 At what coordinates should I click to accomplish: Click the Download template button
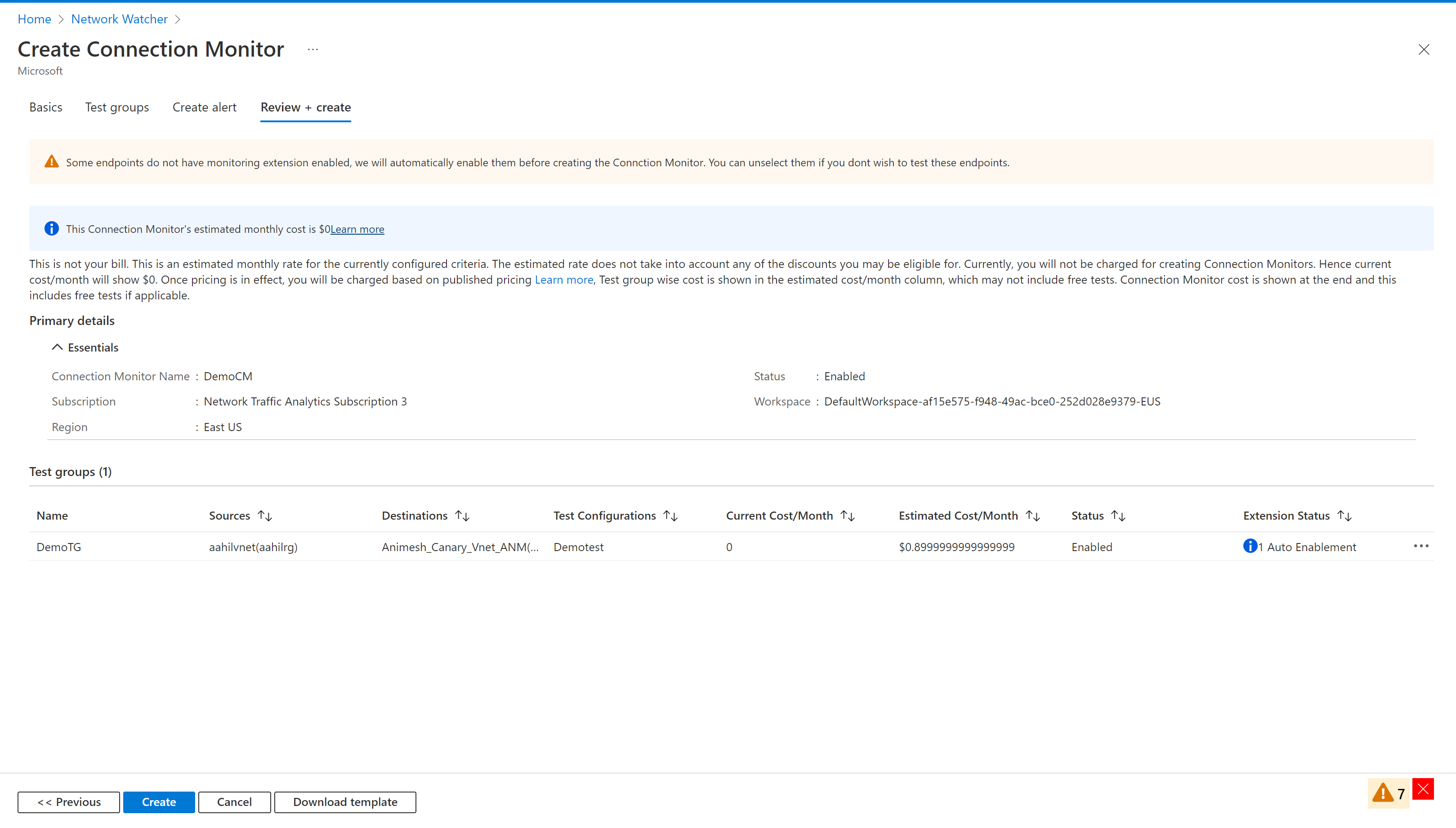click(x=345, y=801)
